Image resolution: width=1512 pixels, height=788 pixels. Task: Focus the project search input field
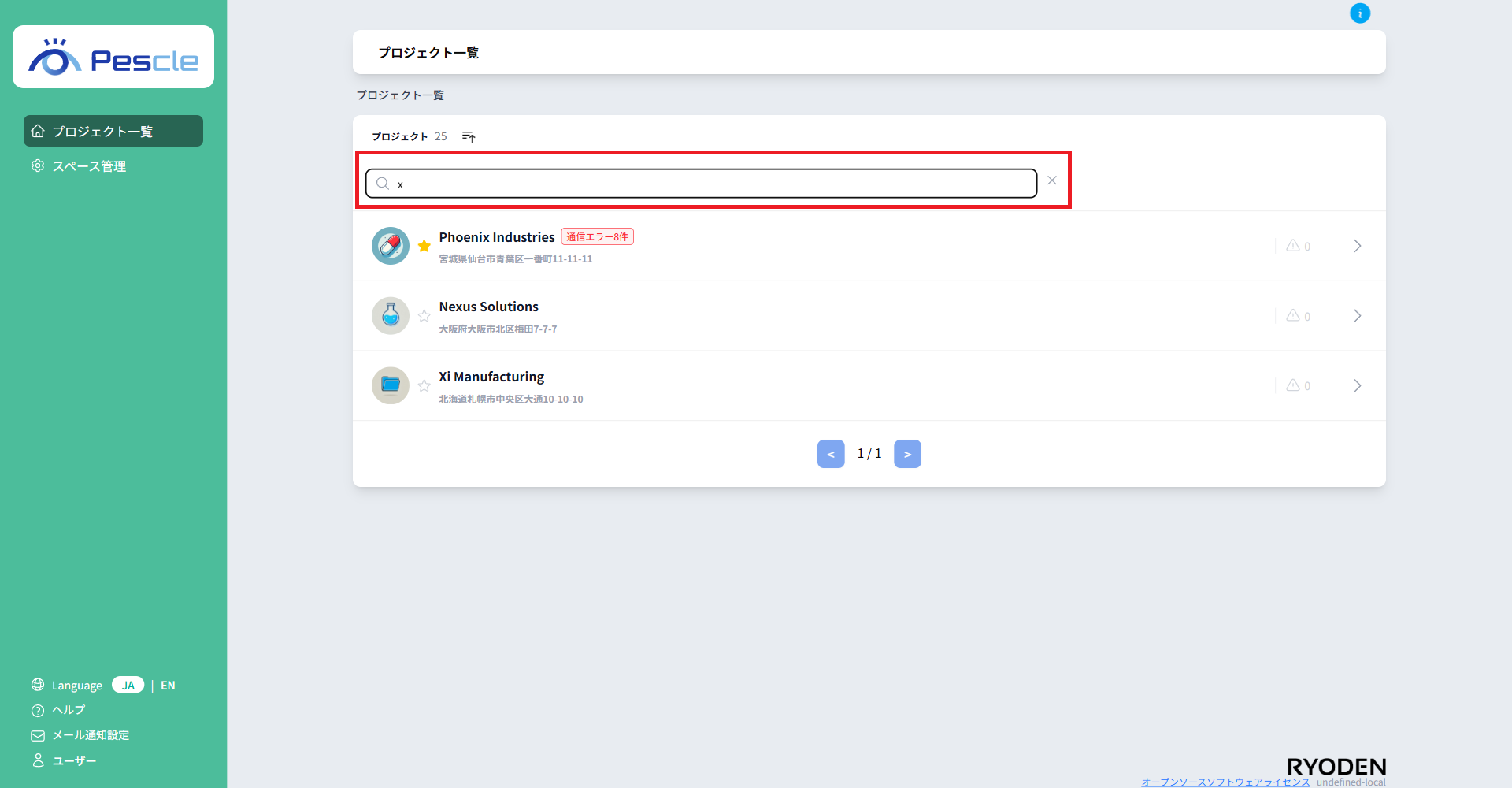701,184
